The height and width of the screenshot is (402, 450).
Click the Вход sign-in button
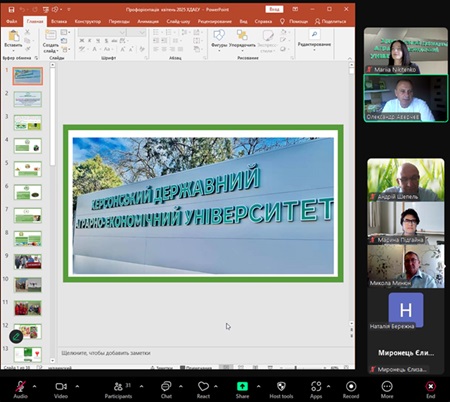[x=274, y=9]
